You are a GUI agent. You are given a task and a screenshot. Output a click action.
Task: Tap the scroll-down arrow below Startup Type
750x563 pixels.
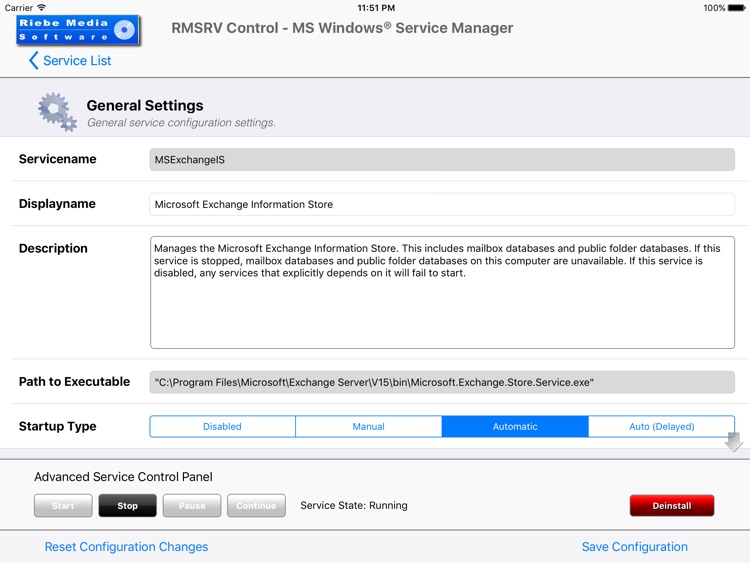click(733, 442)
